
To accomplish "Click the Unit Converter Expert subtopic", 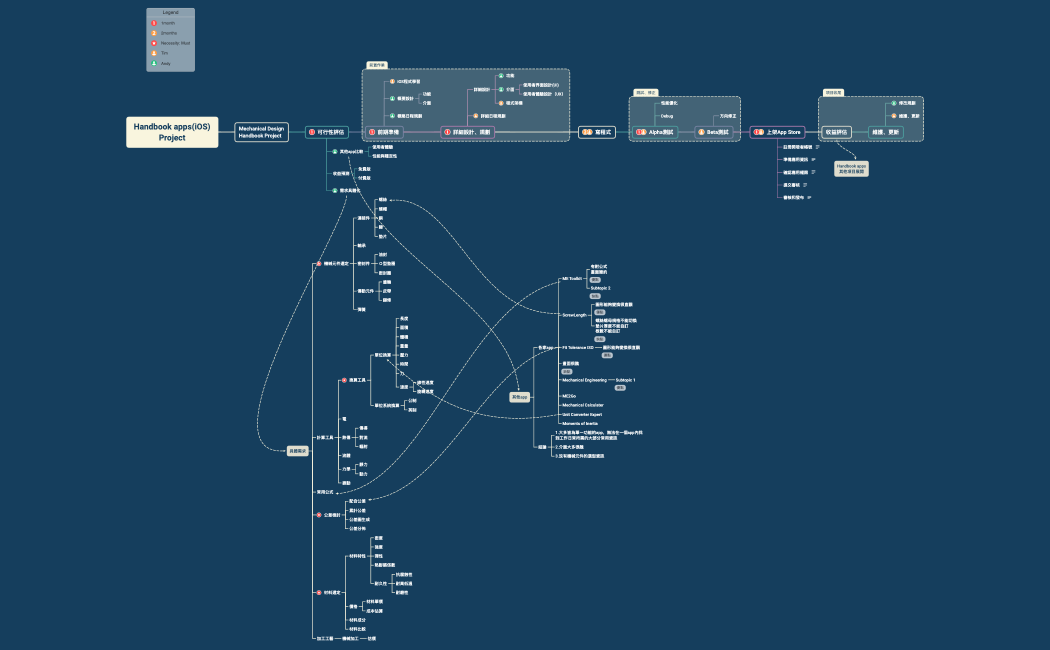I will coord(582,414).
